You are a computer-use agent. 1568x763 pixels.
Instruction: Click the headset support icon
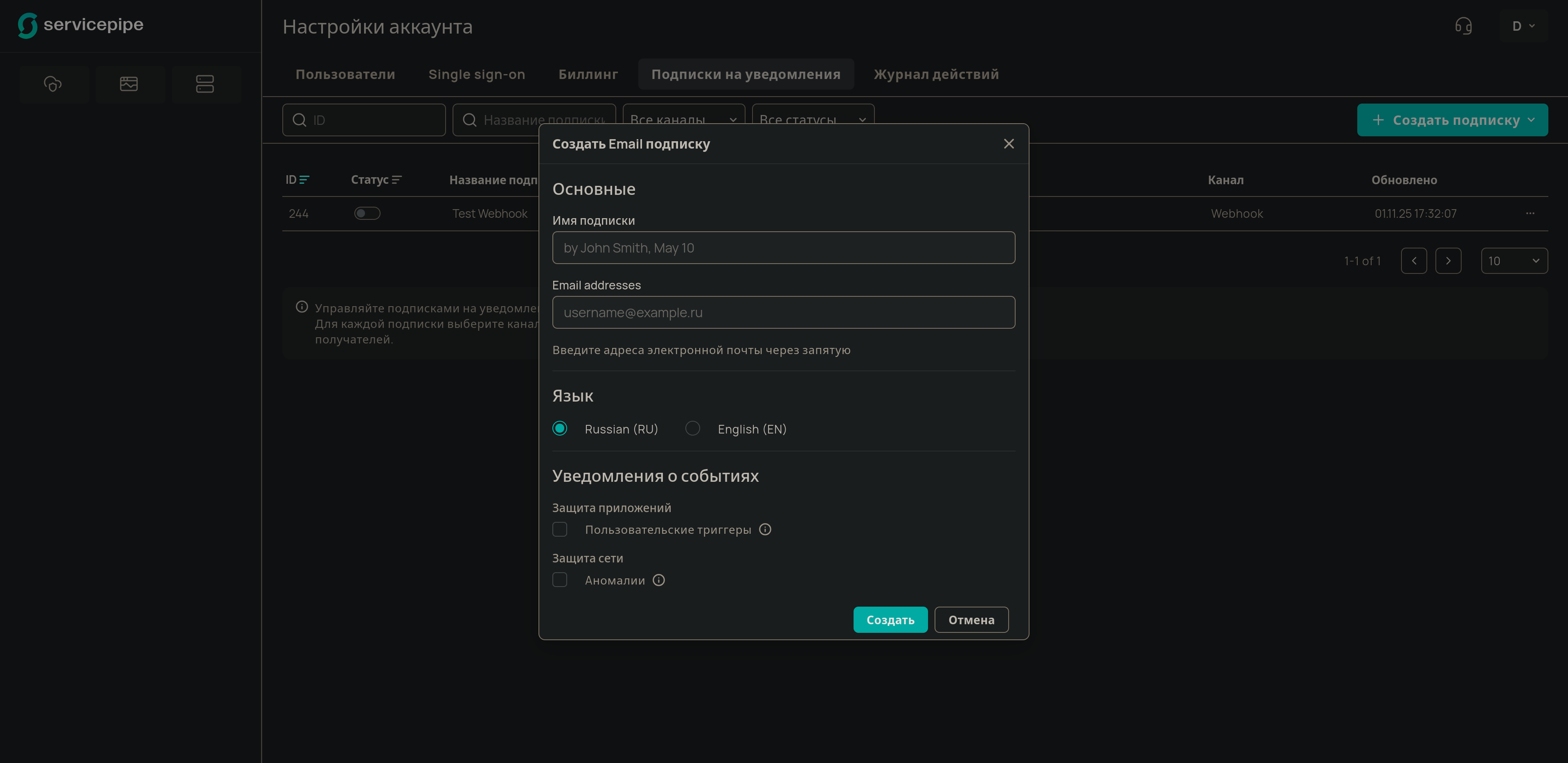pyautogui.click(x=1463, y=26)
